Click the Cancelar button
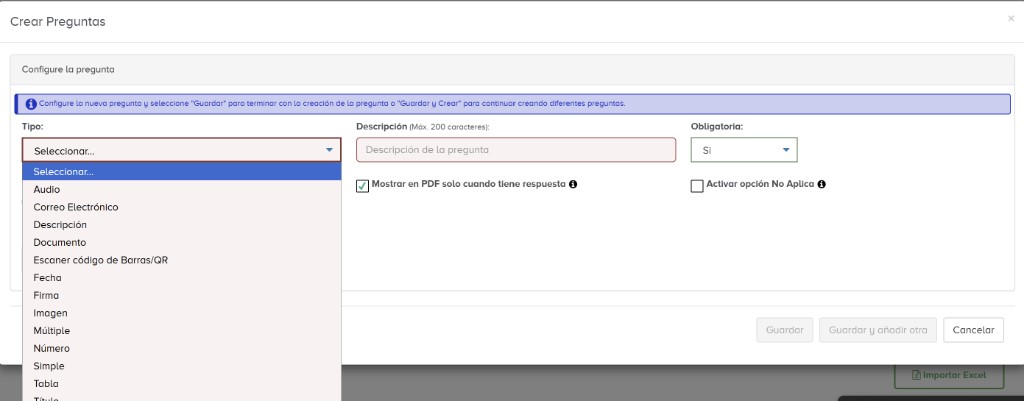The height and width of the screenshot is (401, 1024). (x=973, y=330)
